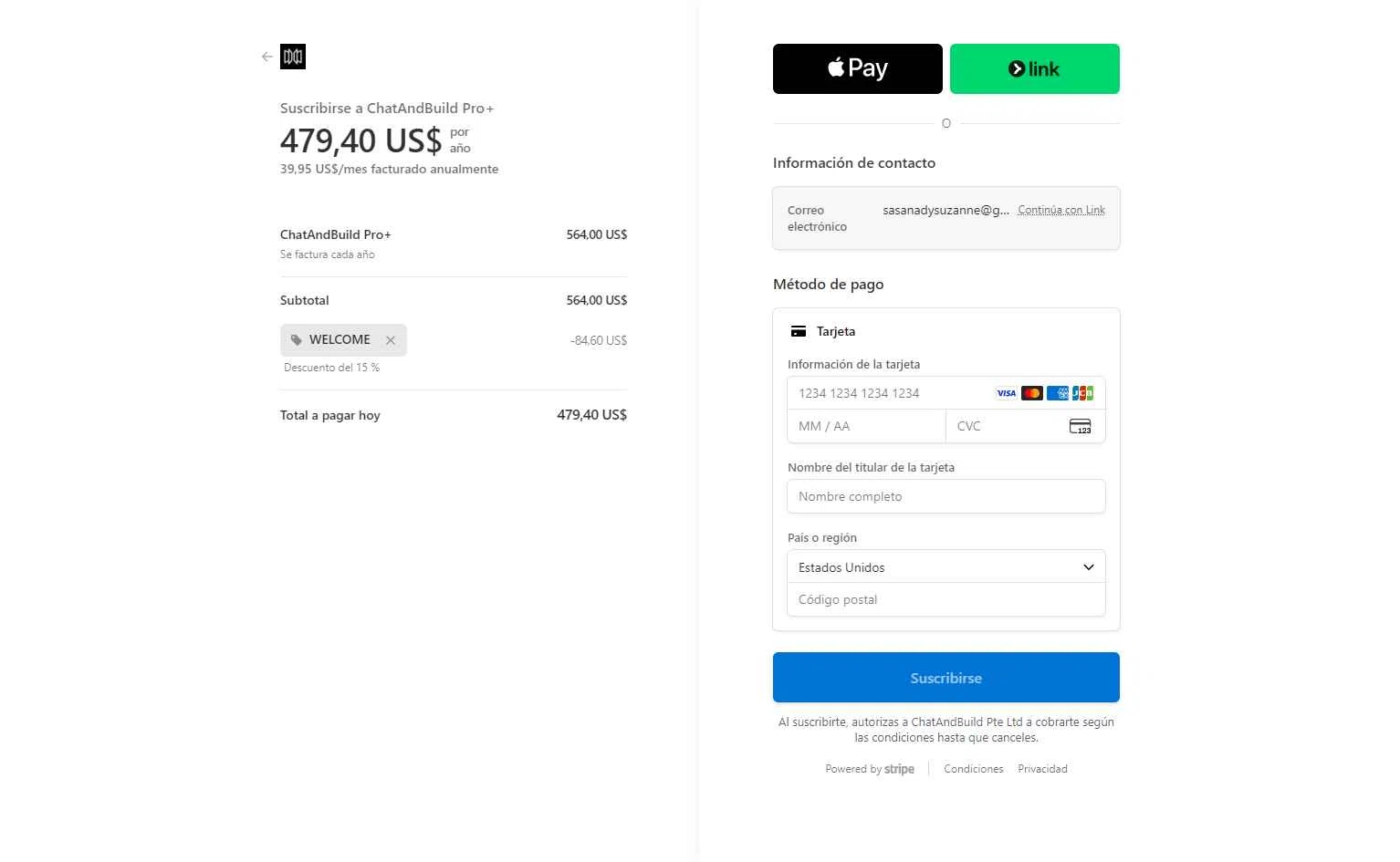Viewport: 1400px width, 862px height.
Task: Focus the MM / AA expiry field
Action: tap(866, 426)
